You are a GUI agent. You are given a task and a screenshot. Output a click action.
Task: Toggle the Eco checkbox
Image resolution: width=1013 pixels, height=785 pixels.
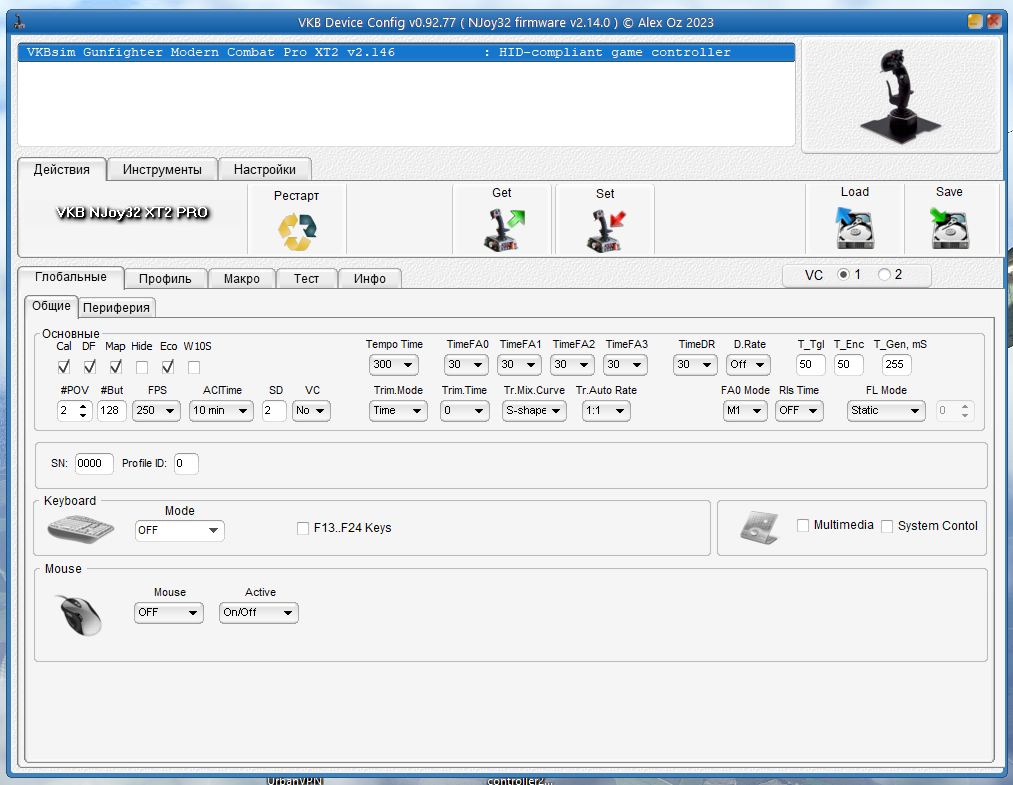click(x=168, y=367)
